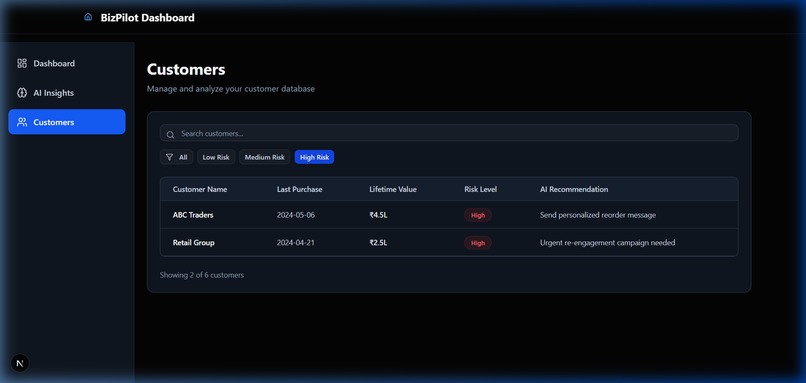The height and width of the screenshot is (383, 806).
Task: Select the ABC Traders customer name
Action: [x=193, y=215]
